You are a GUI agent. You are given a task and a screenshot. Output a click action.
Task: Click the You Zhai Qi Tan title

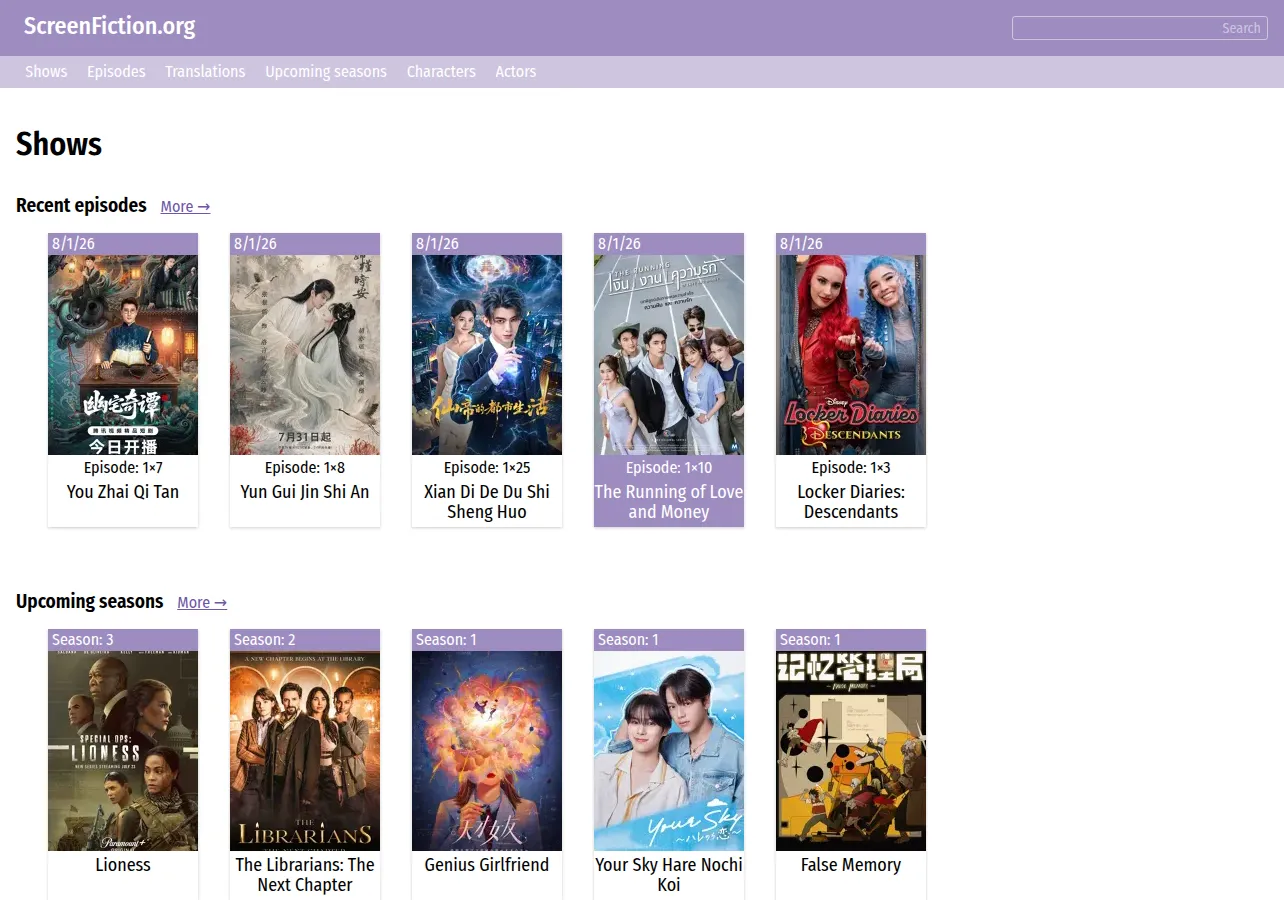click(123, 492)
